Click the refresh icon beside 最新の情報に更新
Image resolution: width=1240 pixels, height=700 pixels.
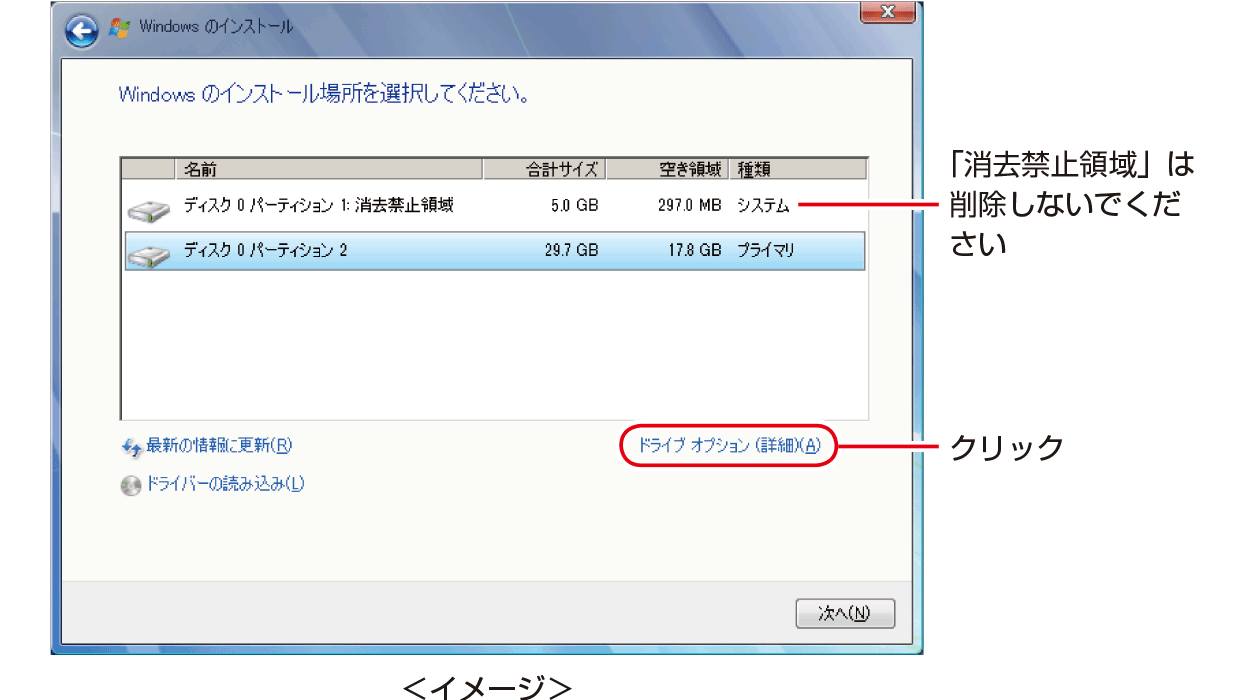tap(132, 447)
